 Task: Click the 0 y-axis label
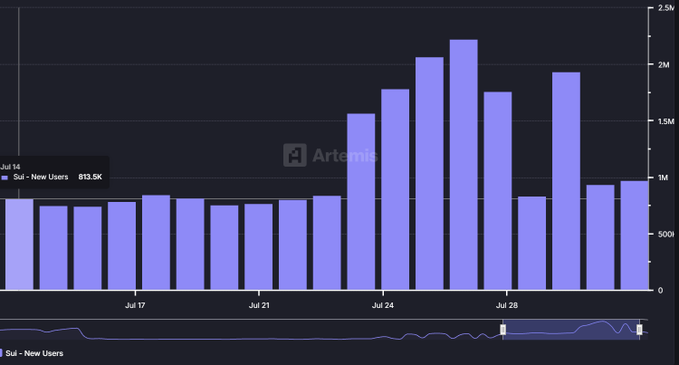point(660,291)
